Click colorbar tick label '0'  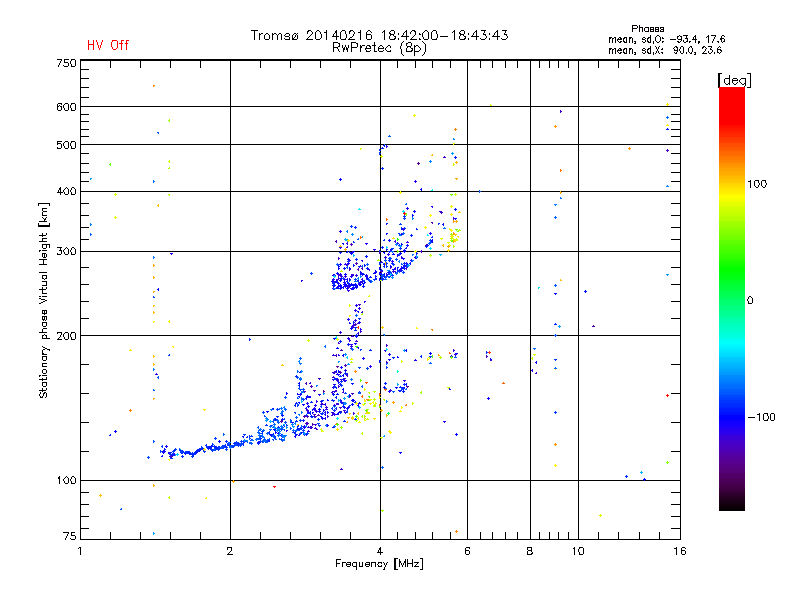point(750,301)
